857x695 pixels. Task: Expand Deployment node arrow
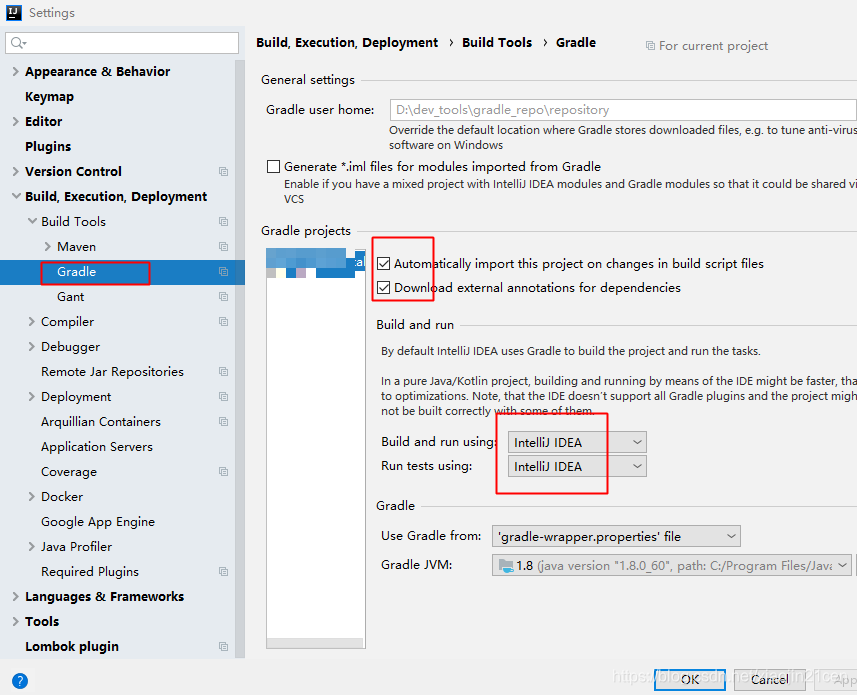[x=31, y=397]
